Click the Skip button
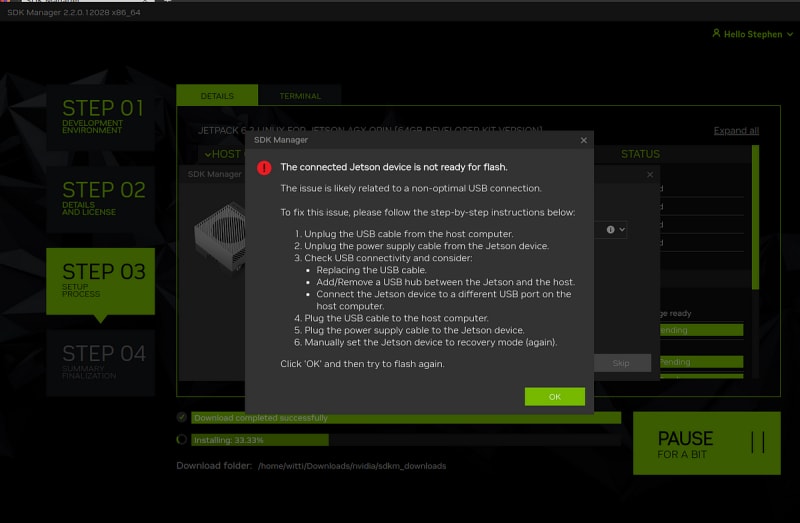Viewport: 800px width, 523px height. point(620,363)
